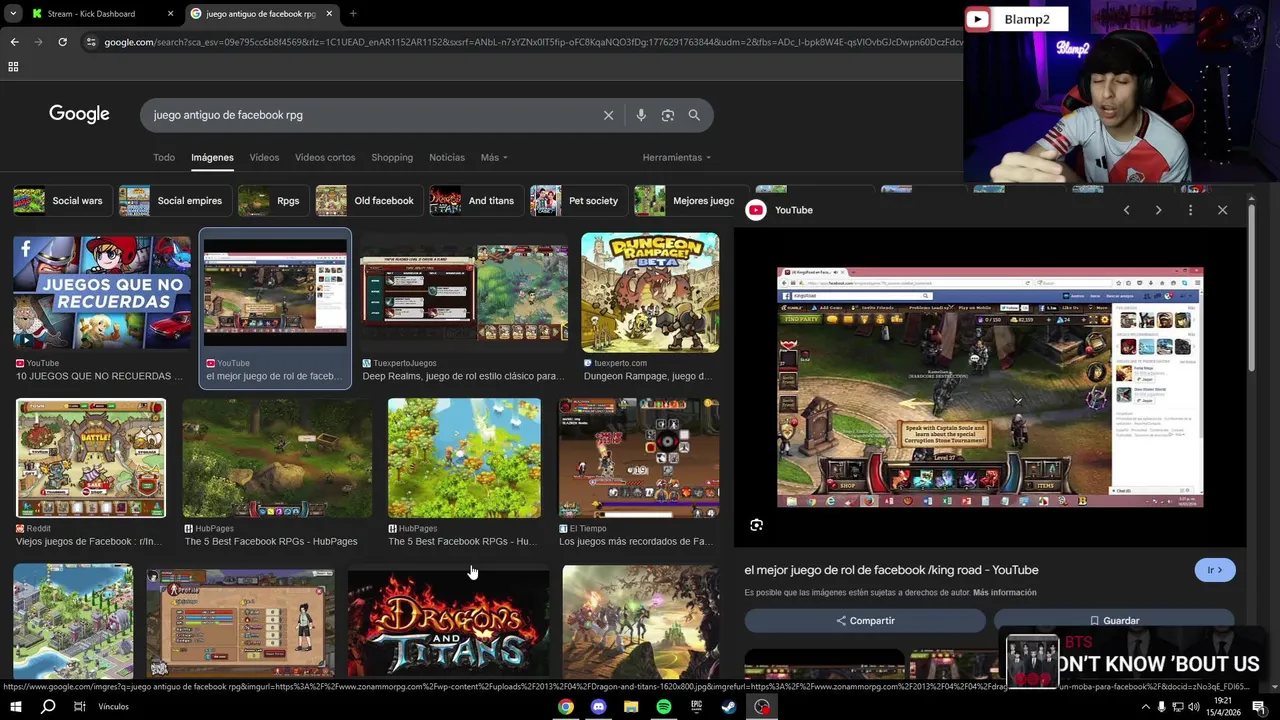This screenshot has height=720, width=1280.
Task: Select the Imágenes search tab
Action: click(212, 157)
